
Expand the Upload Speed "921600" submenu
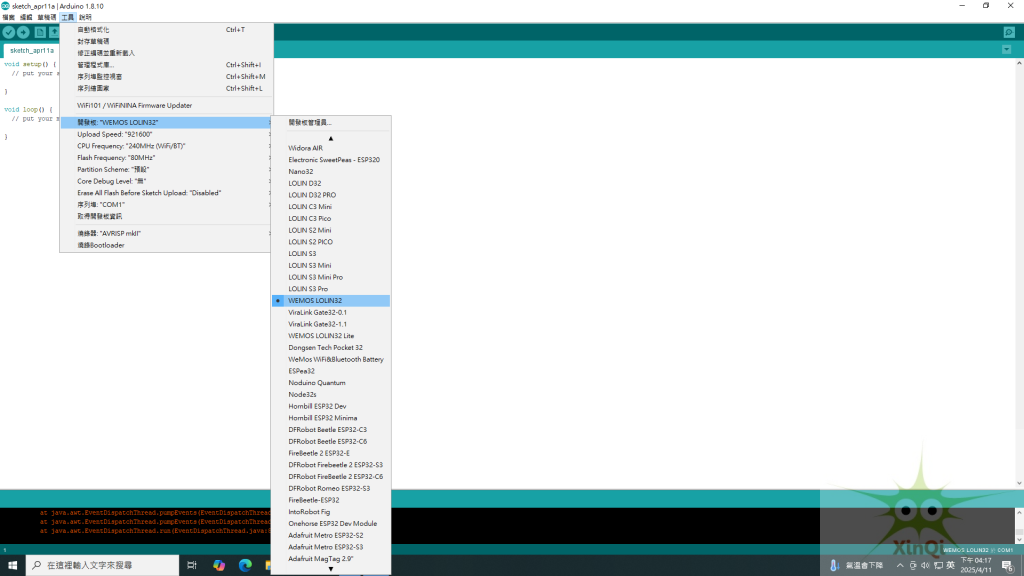[166, 134]
